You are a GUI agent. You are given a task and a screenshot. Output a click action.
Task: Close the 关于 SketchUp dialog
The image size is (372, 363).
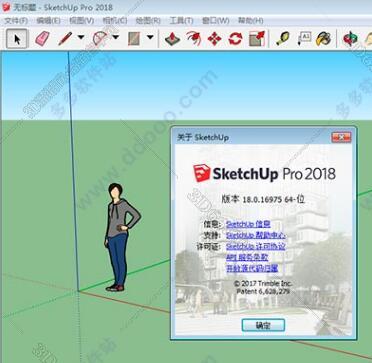click(341, 137)
